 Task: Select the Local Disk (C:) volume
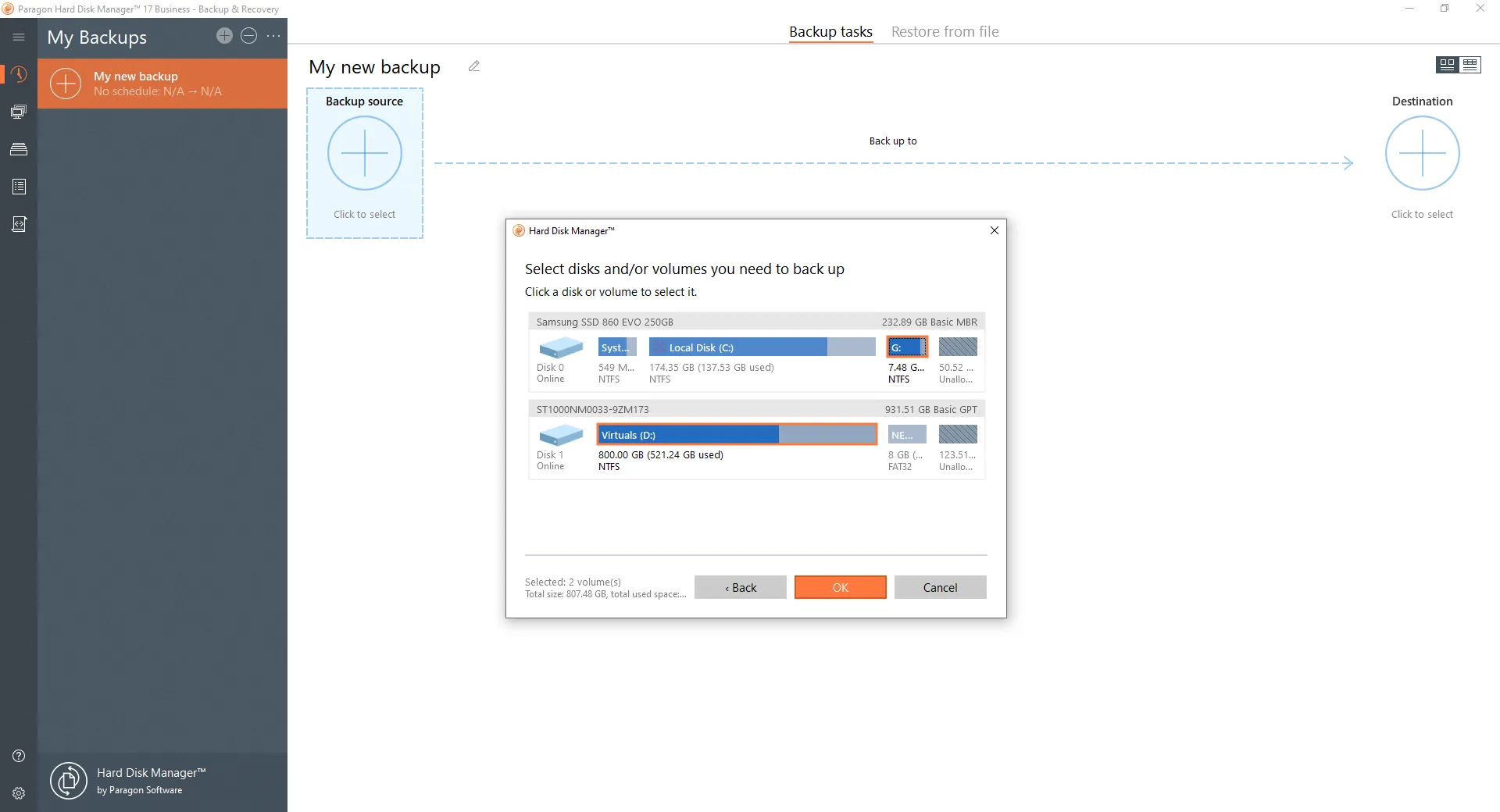761,347
